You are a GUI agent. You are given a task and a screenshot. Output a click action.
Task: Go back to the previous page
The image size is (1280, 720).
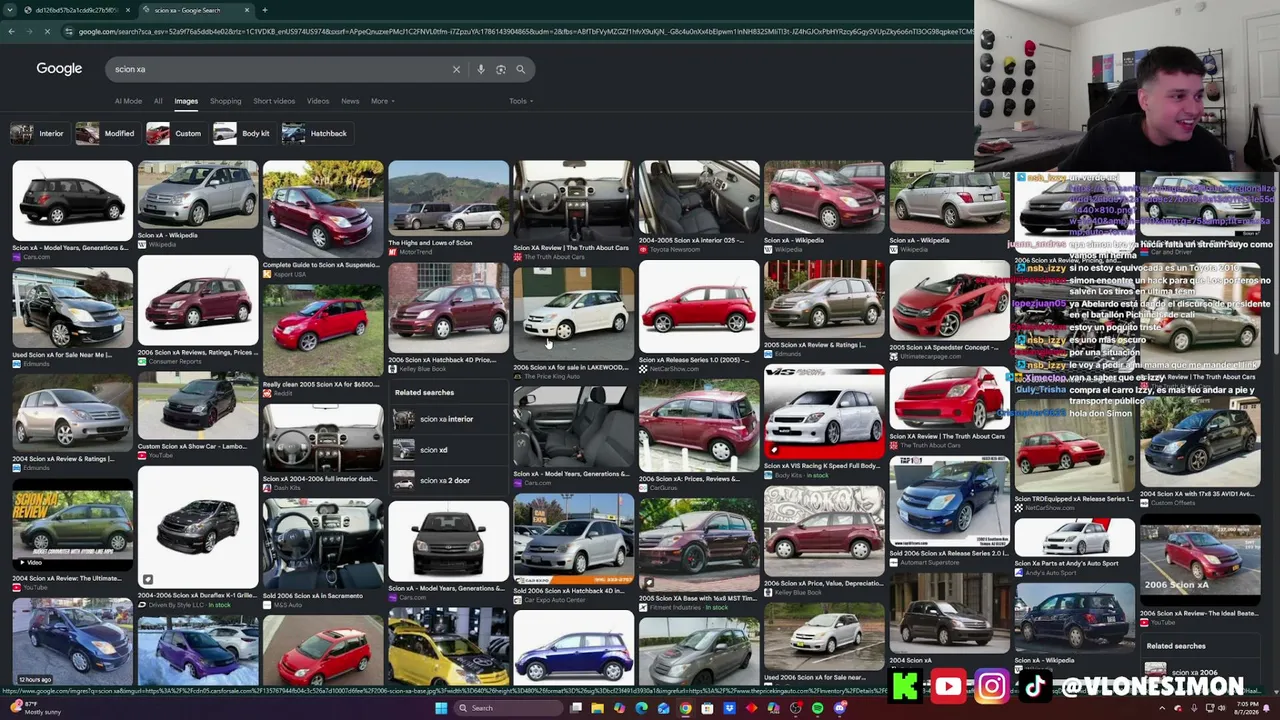tap(11, 32)
